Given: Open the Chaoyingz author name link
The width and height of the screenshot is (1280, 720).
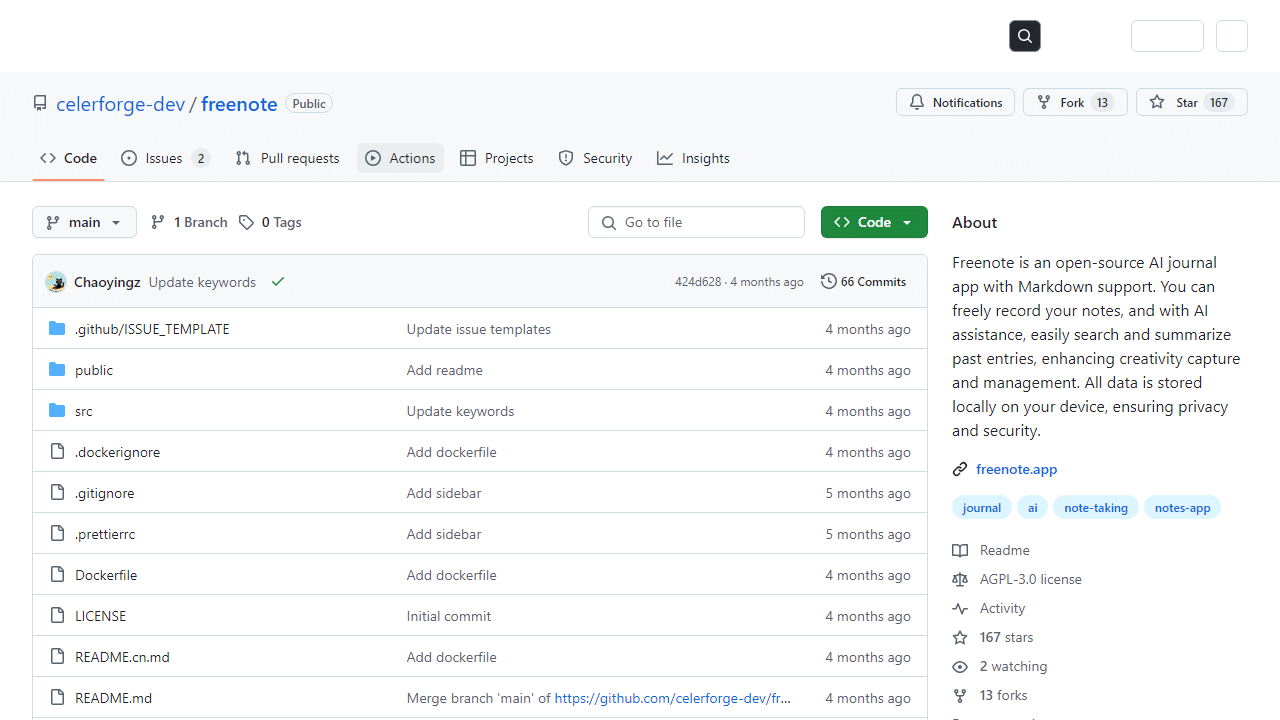Looking at the screenshot, I should pos(107,282).
